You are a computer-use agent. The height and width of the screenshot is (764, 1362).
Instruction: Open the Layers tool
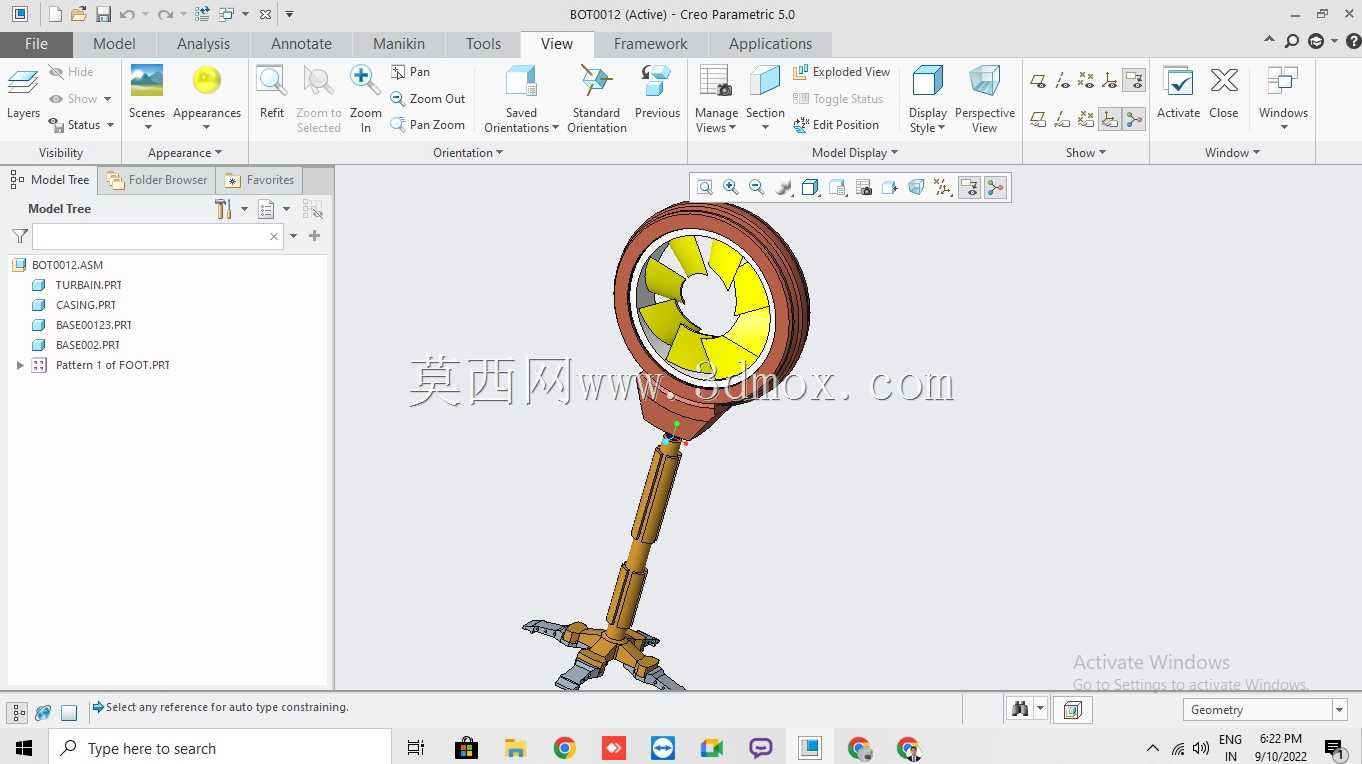pos(23,94)
